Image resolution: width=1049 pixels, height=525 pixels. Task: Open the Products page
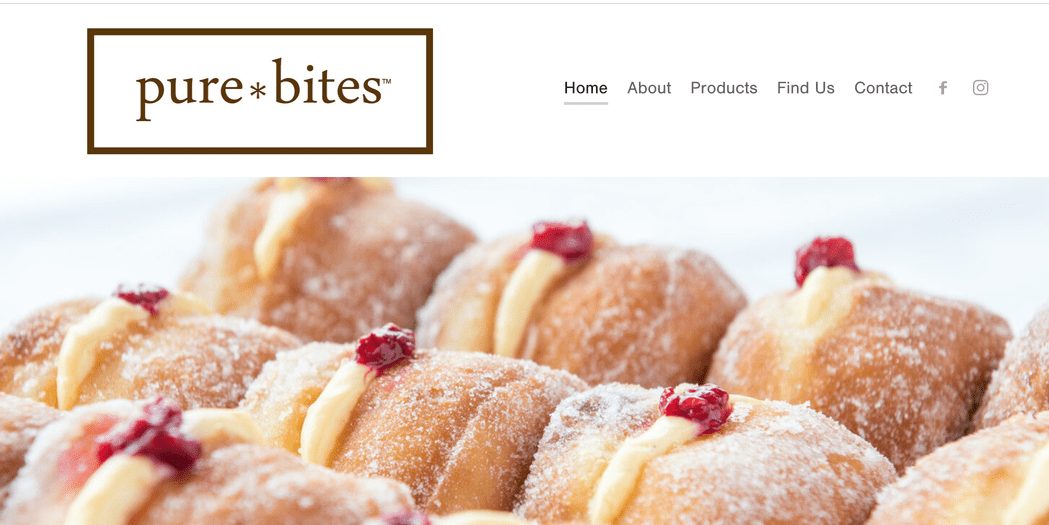(724, 88)
